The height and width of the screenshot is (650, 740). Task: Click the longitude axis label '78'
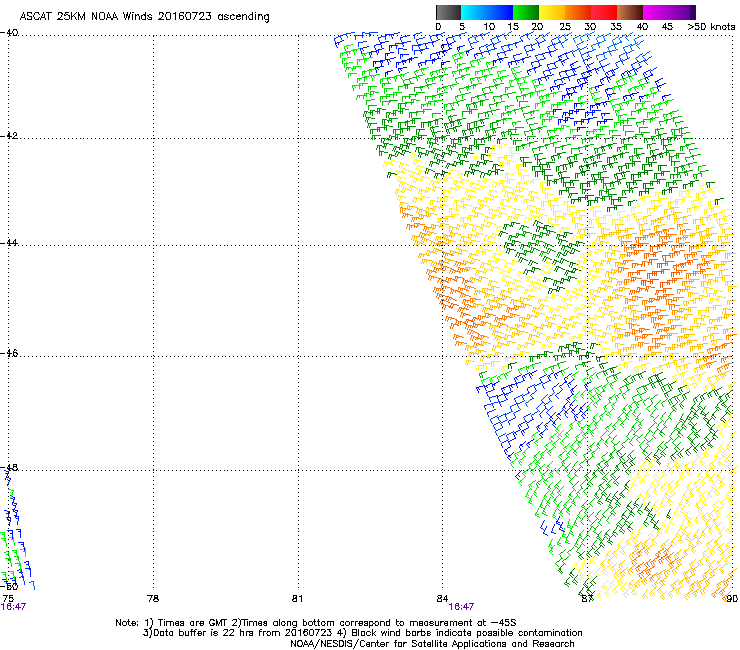tap(153, 599)
